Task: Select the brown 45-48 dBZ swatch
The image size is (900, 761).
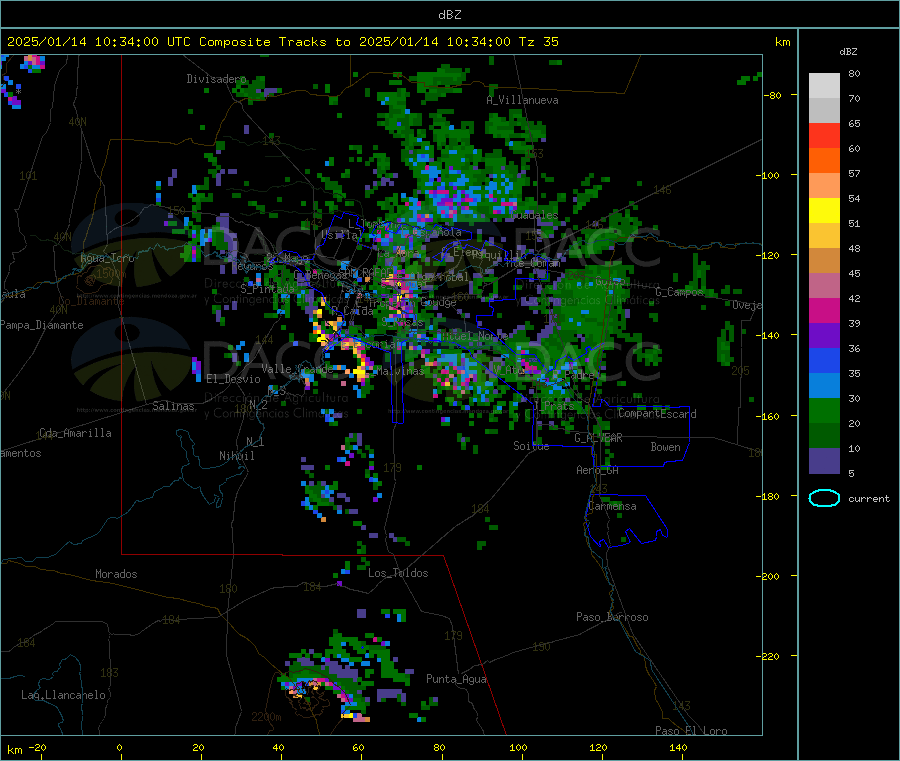Action: point(824,261)
